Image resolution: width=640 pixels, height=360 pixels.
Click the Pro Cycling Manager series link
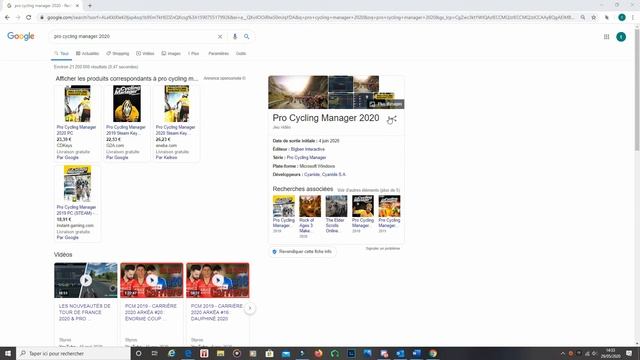(x=306, y=158)
